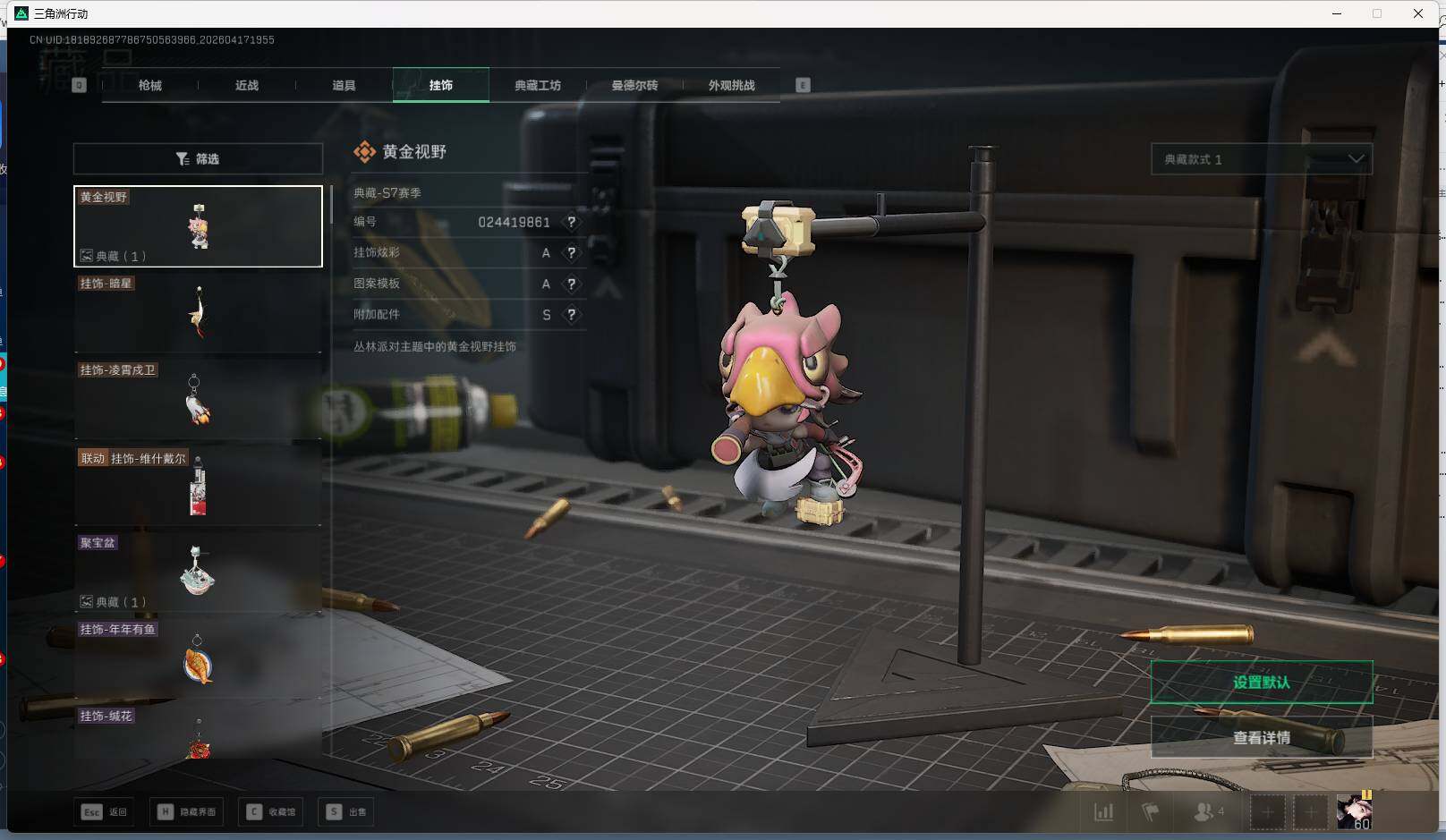Click 设置默认 button
1446x840 pixels.
(1262, 683)
